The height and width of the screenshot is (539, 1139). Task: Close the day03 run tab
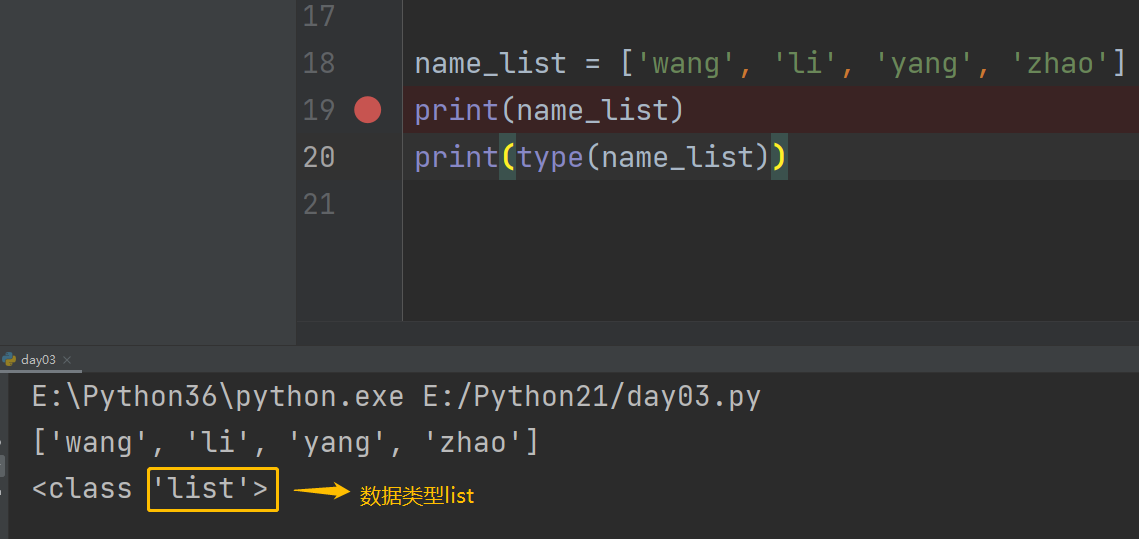point(66,360)
